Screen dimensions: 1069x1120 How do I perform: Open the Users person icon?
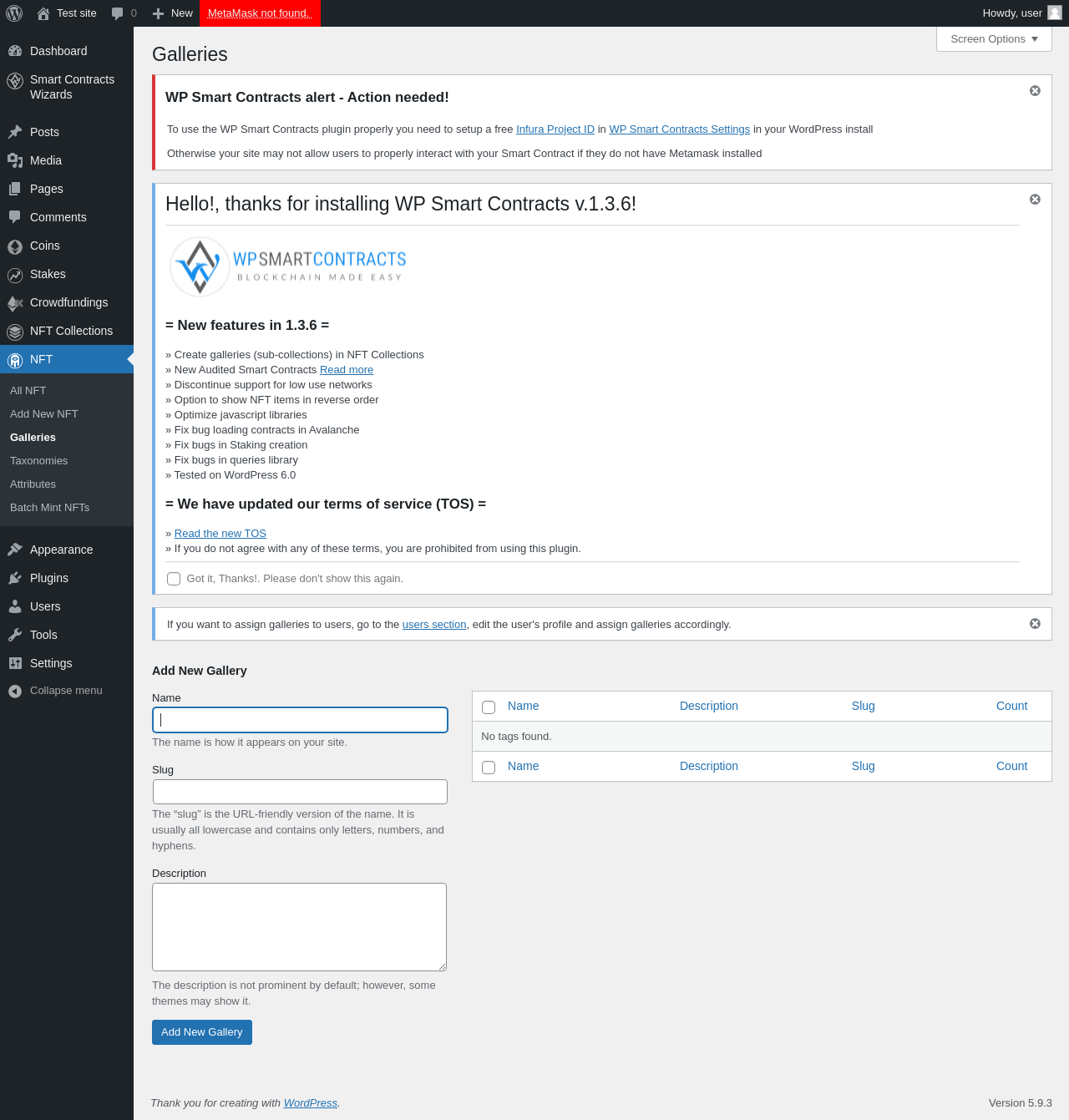point(15,606)
